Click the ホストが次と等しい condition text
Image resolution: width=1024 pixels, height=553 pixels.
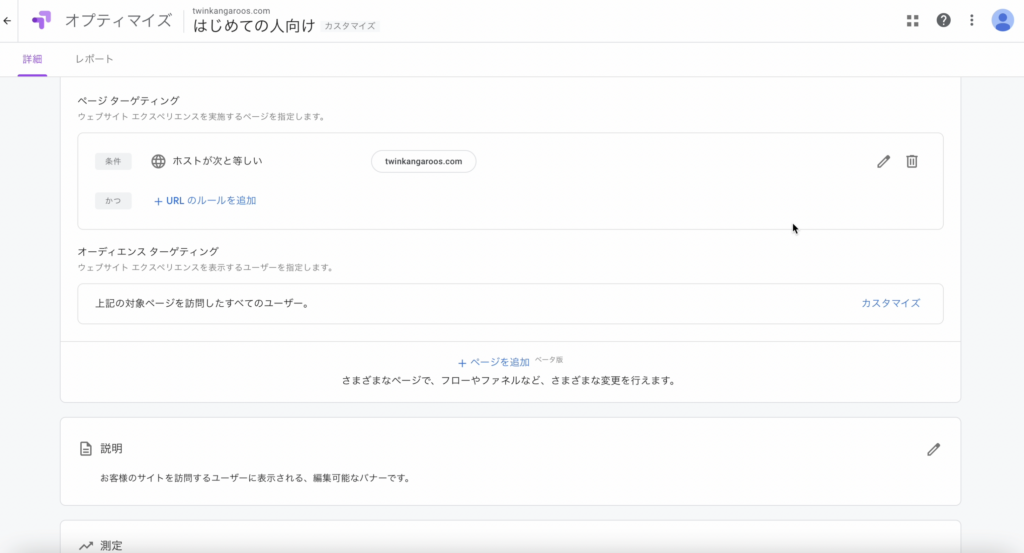coord(217,161)
